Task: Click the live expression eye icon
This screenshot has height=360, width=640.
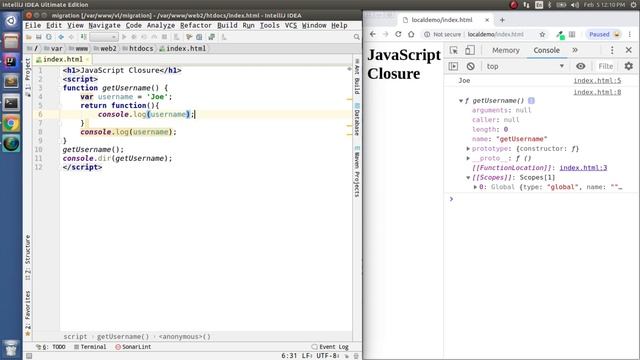Action: (x=580, y=66)
